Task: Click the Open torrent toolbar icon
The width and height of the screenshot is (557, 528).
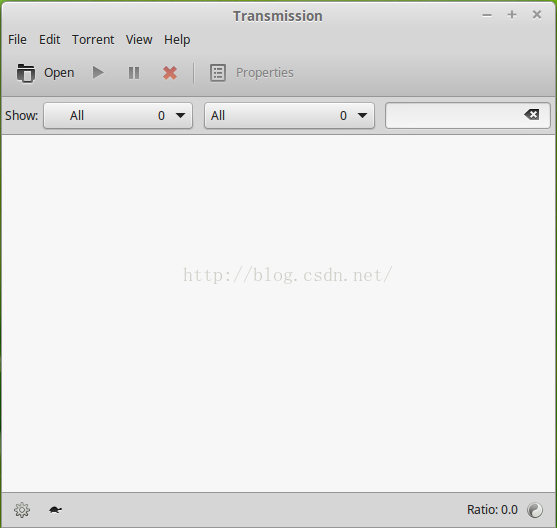Action: [x=26, y=73]
